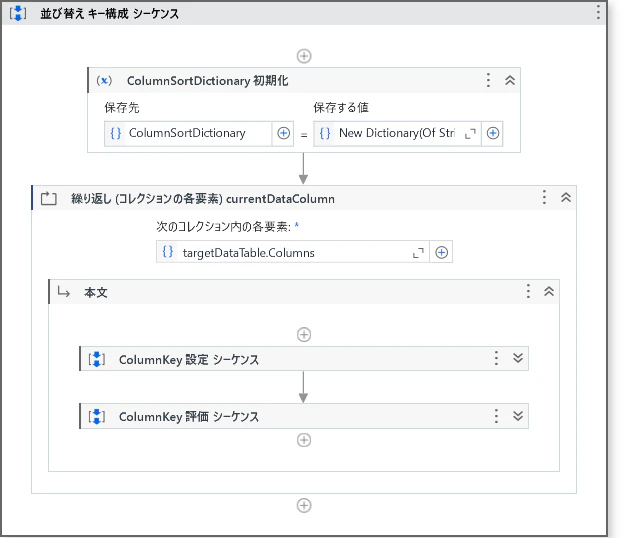Click the assign icon of ColumnSortDictionary 初期化
This screenshot has width=630, height=538.
click(x=104, y=80)
